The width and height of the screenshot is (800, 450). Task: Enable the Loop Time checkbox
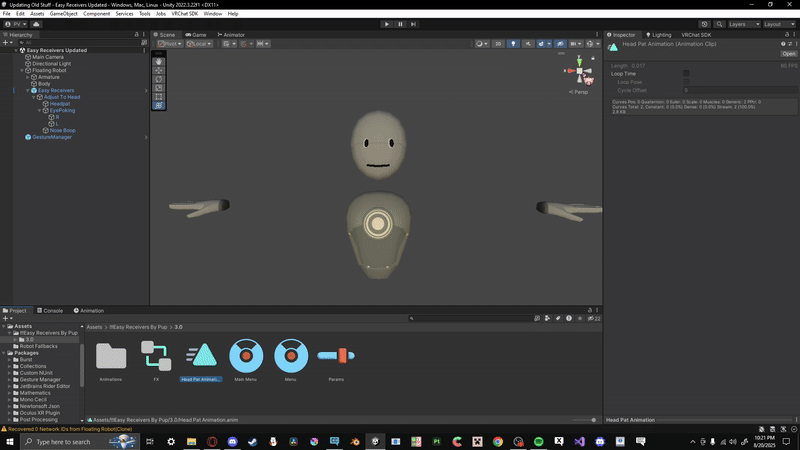(686, 73)
